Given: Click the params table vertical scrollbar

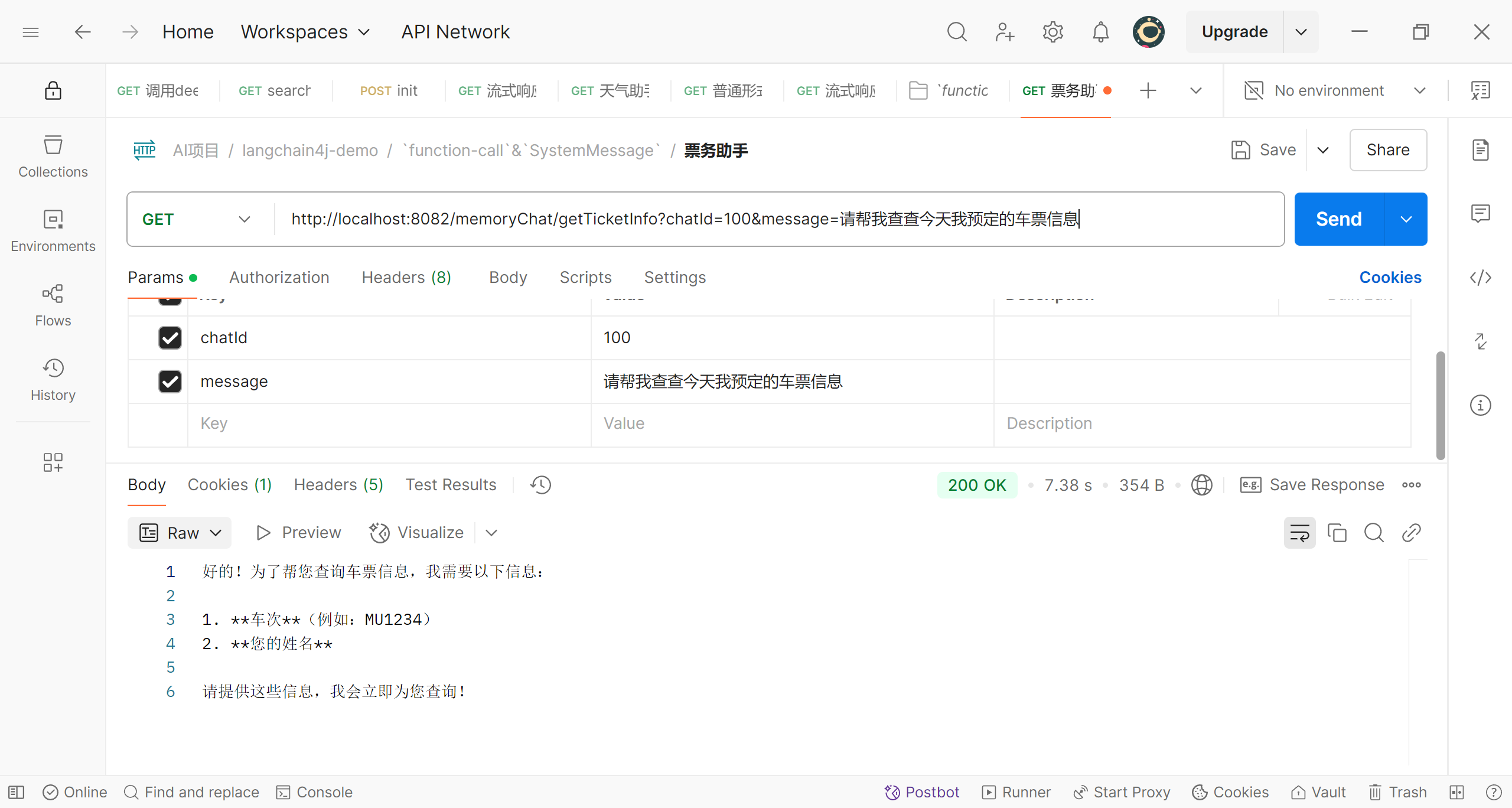Looking at the screenshot, I should [1440, 405].
